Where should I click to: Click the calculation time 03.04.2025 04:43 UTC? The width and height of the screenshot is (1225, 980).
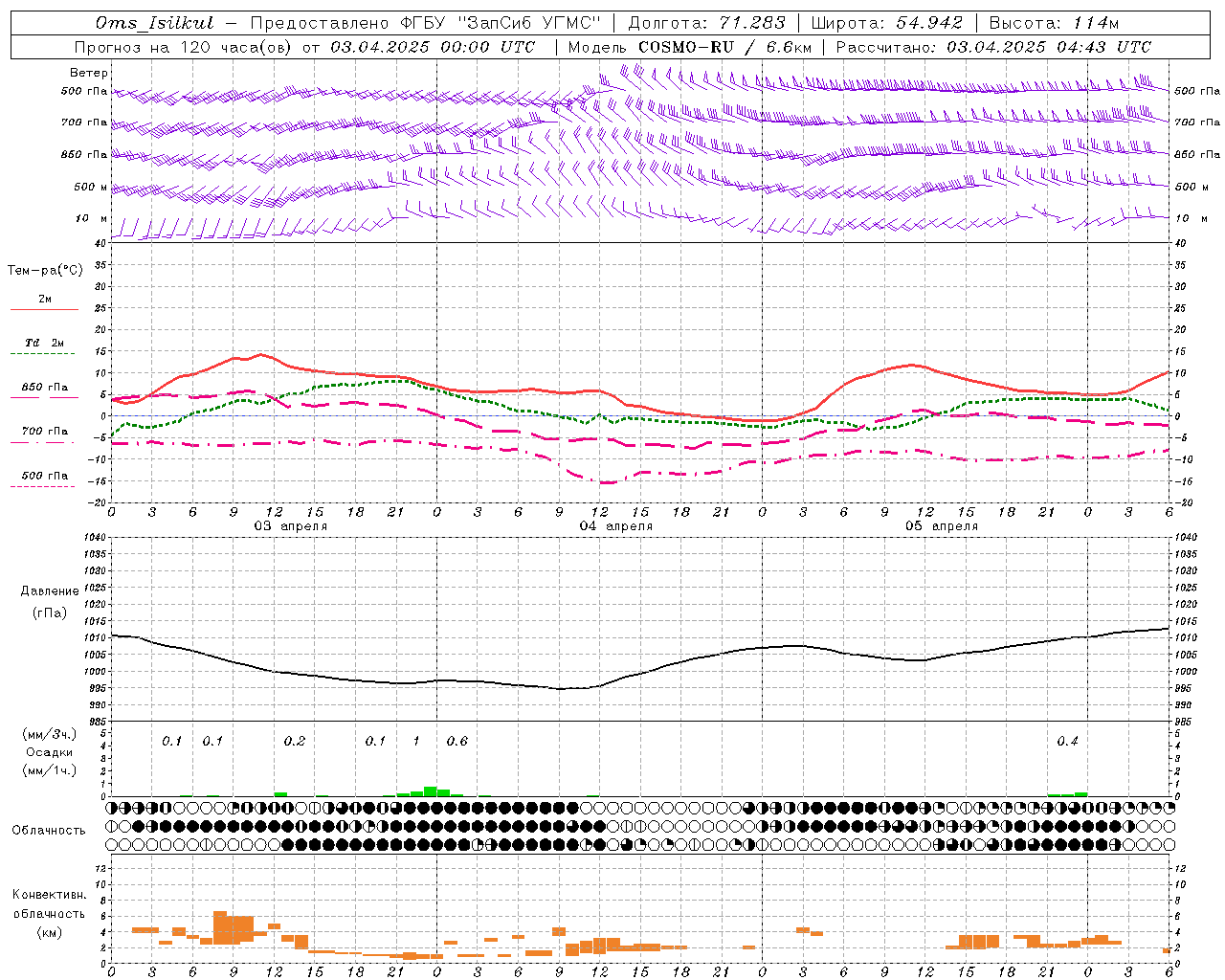pyautogui.click(x=1049, y=47)
